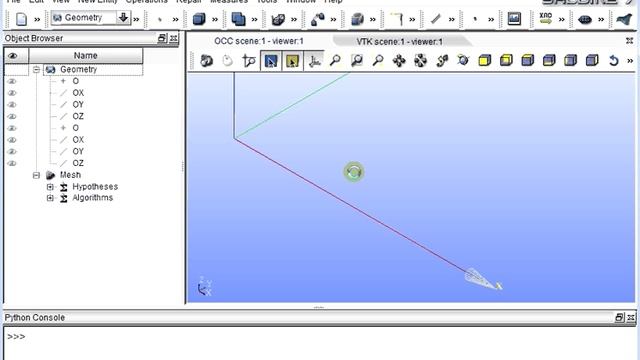Click the Global Pan icon

(x=420, y=61)
